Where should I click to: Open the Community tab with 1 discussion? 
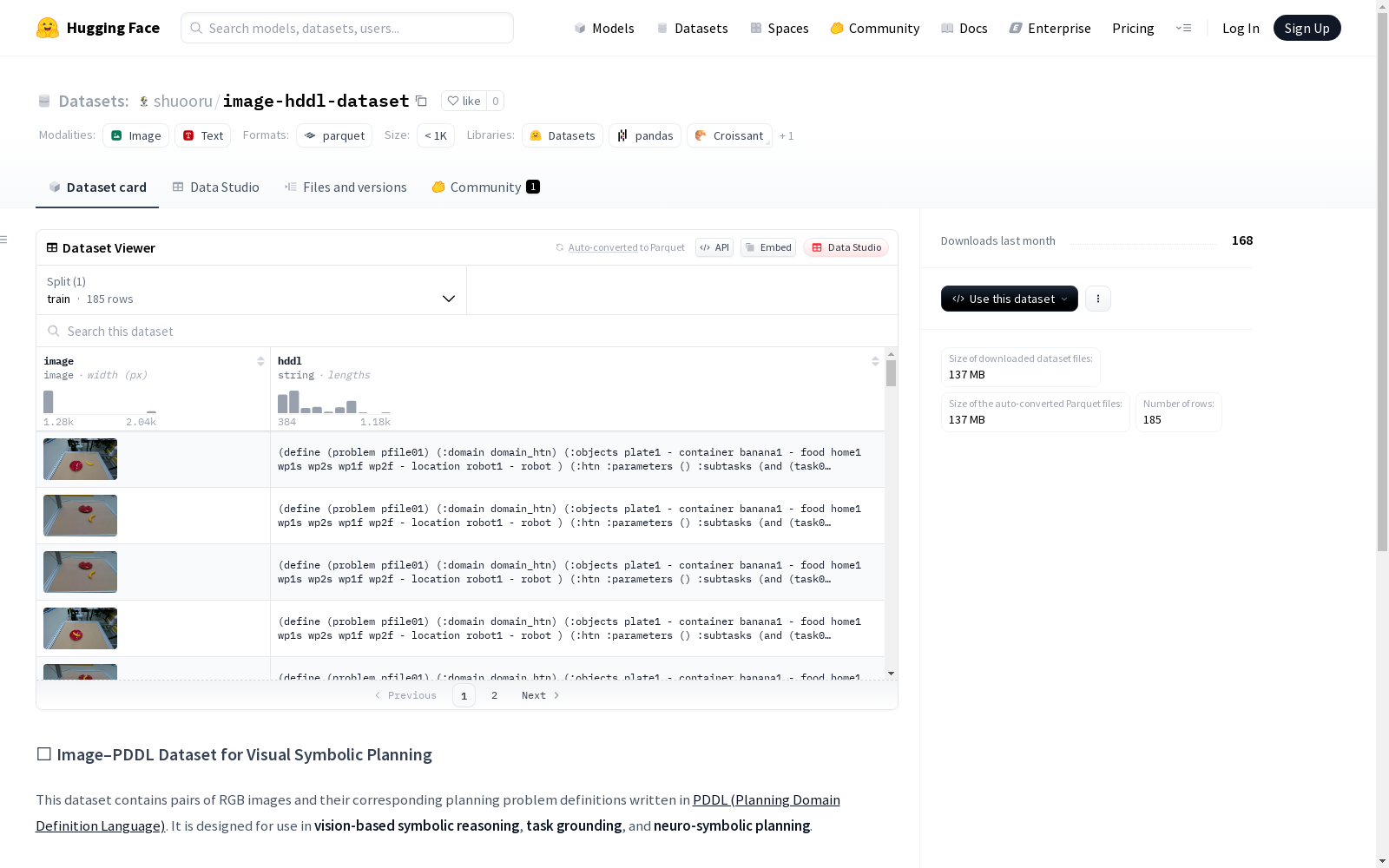pyautogui.click(x=486, y=187)
